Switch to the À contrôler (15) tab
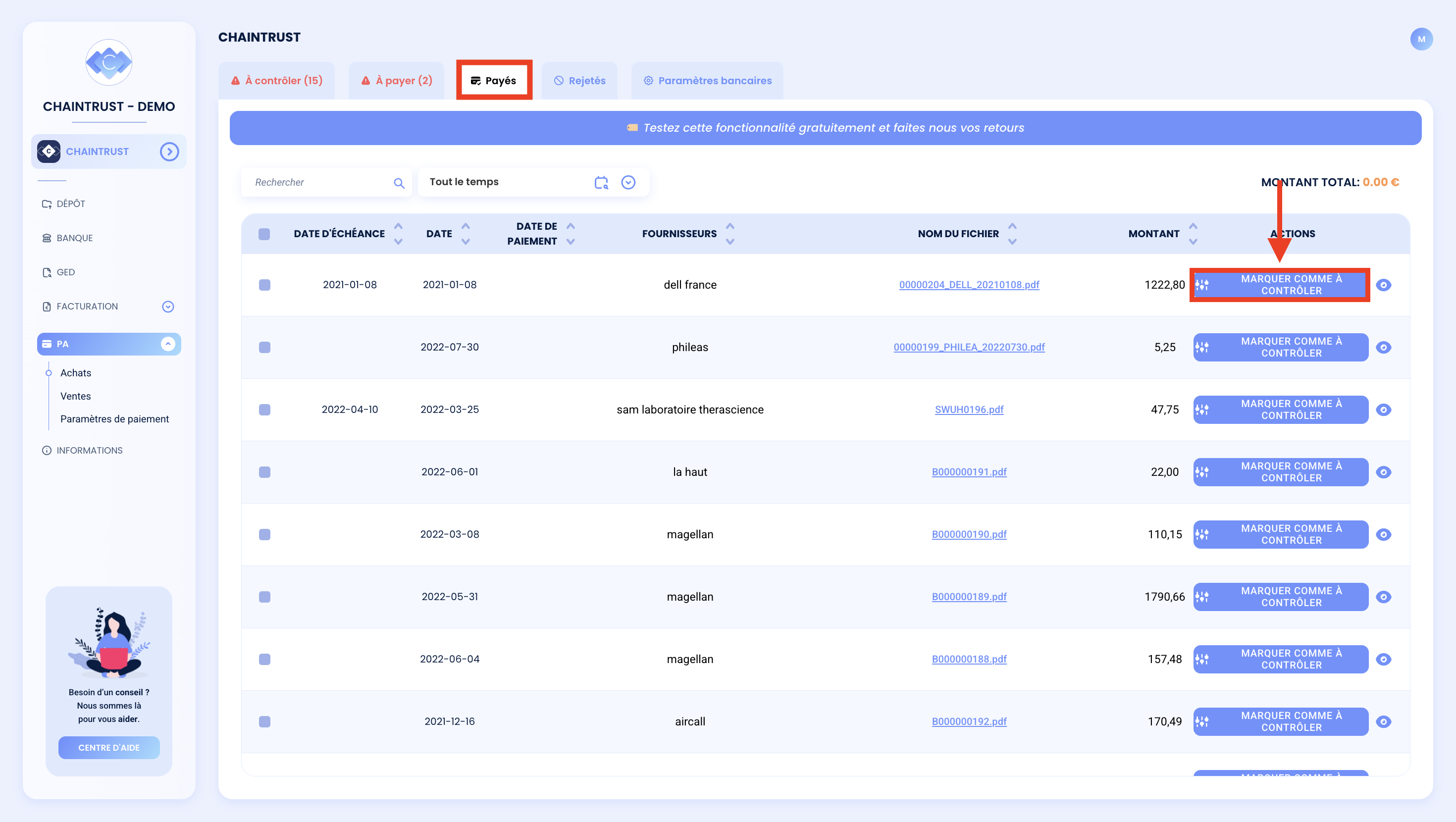The height and width of the screenshot is (822, 1456). click(277, 81)
